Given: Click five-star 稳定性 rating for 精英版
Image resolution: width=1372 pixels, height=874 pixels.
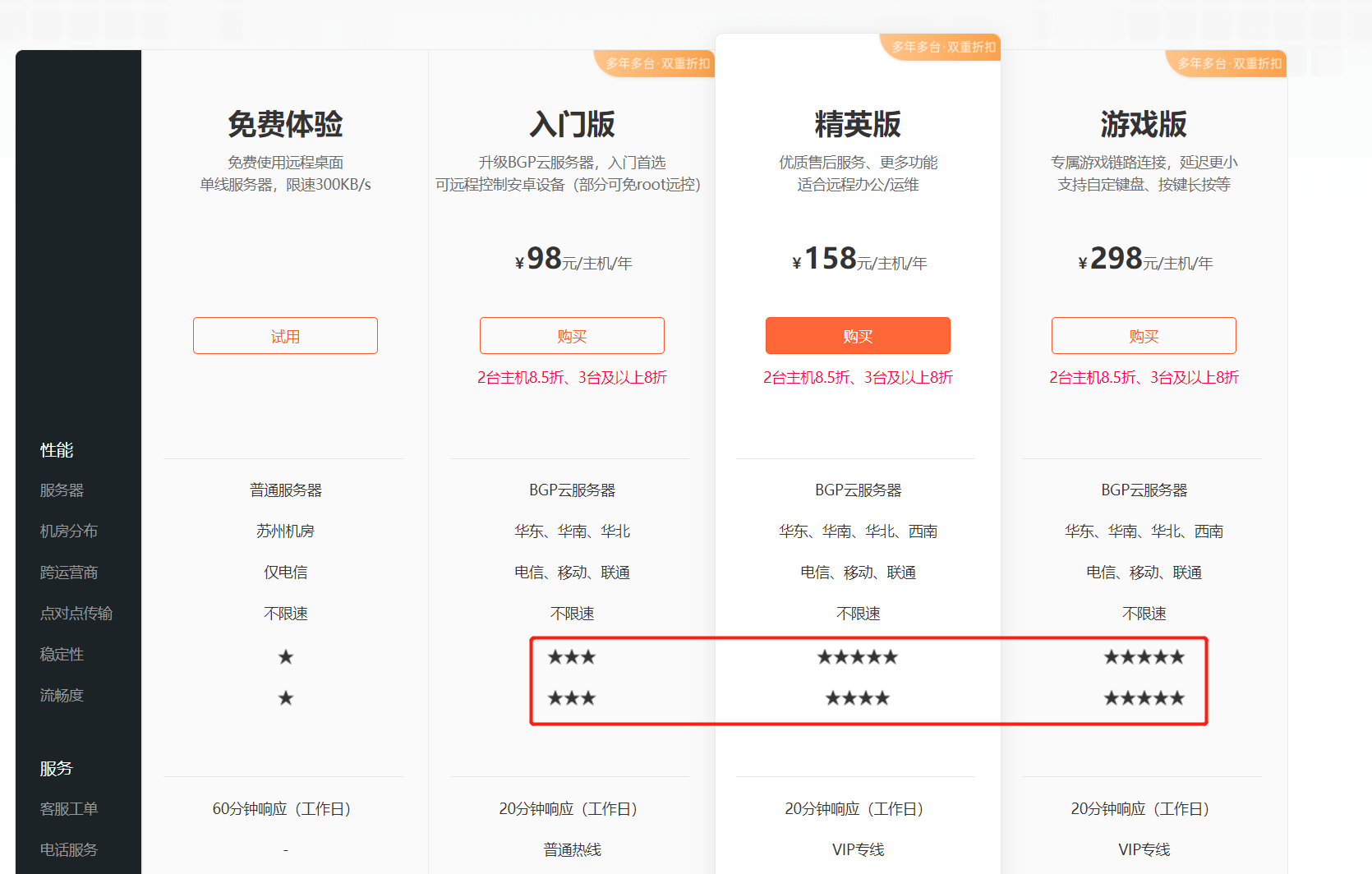Looking at the screenshot, I should coord(858,656).
